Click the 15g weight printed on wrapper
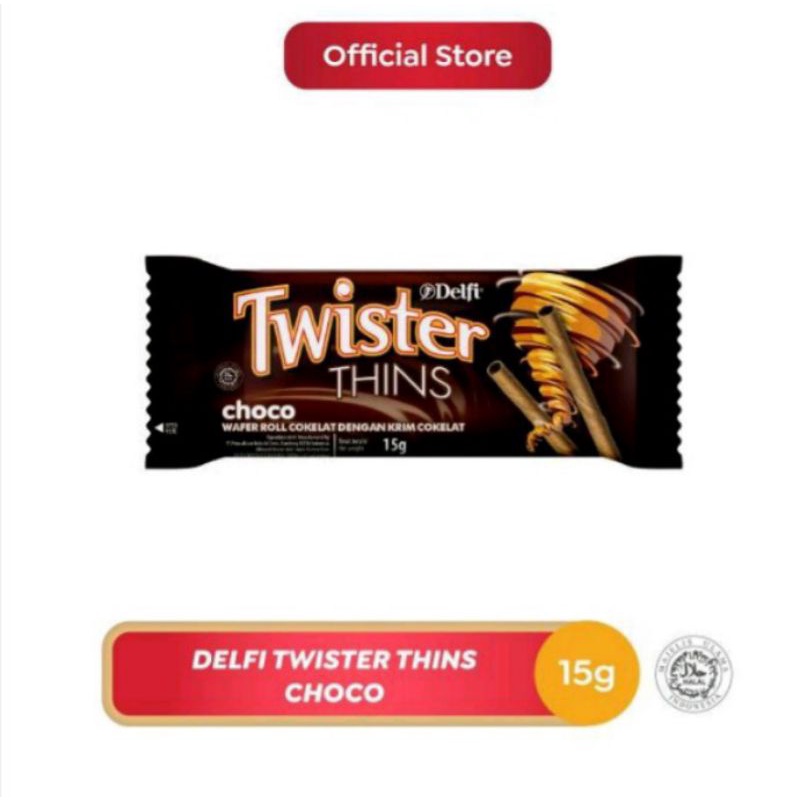 tap(395, 445)
